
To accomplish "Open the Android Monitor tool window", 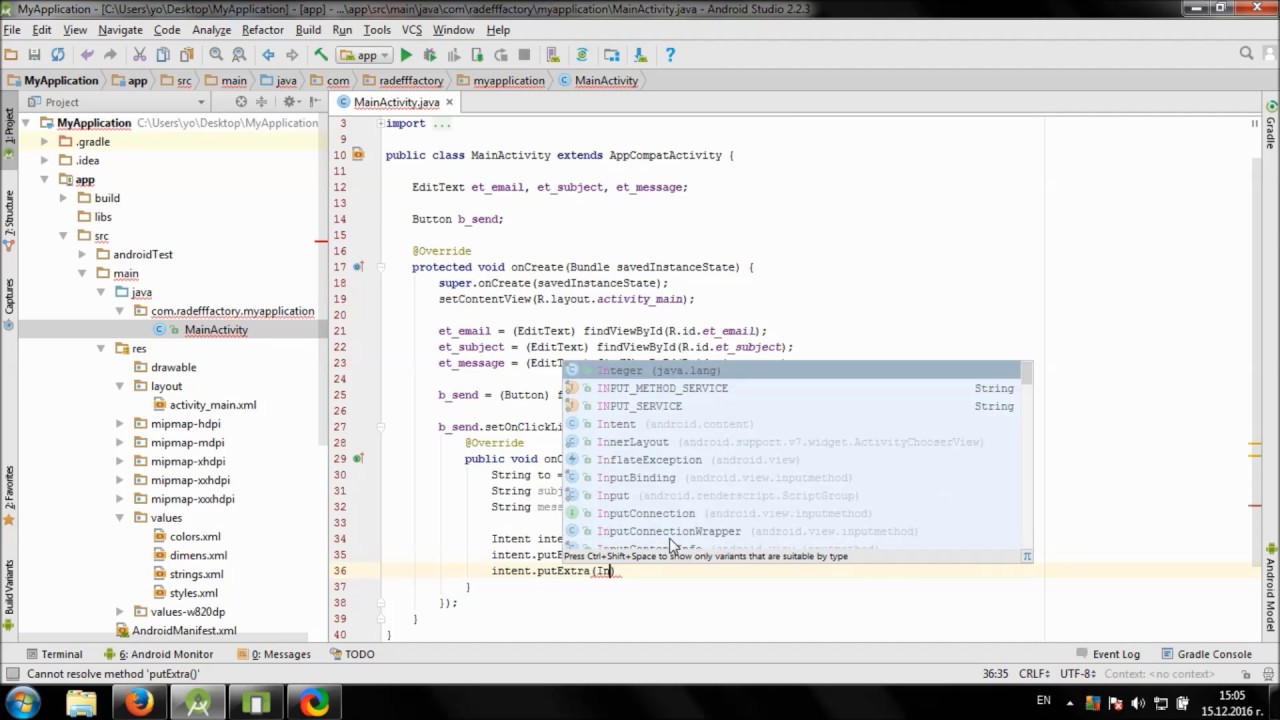I will point(158,654).
